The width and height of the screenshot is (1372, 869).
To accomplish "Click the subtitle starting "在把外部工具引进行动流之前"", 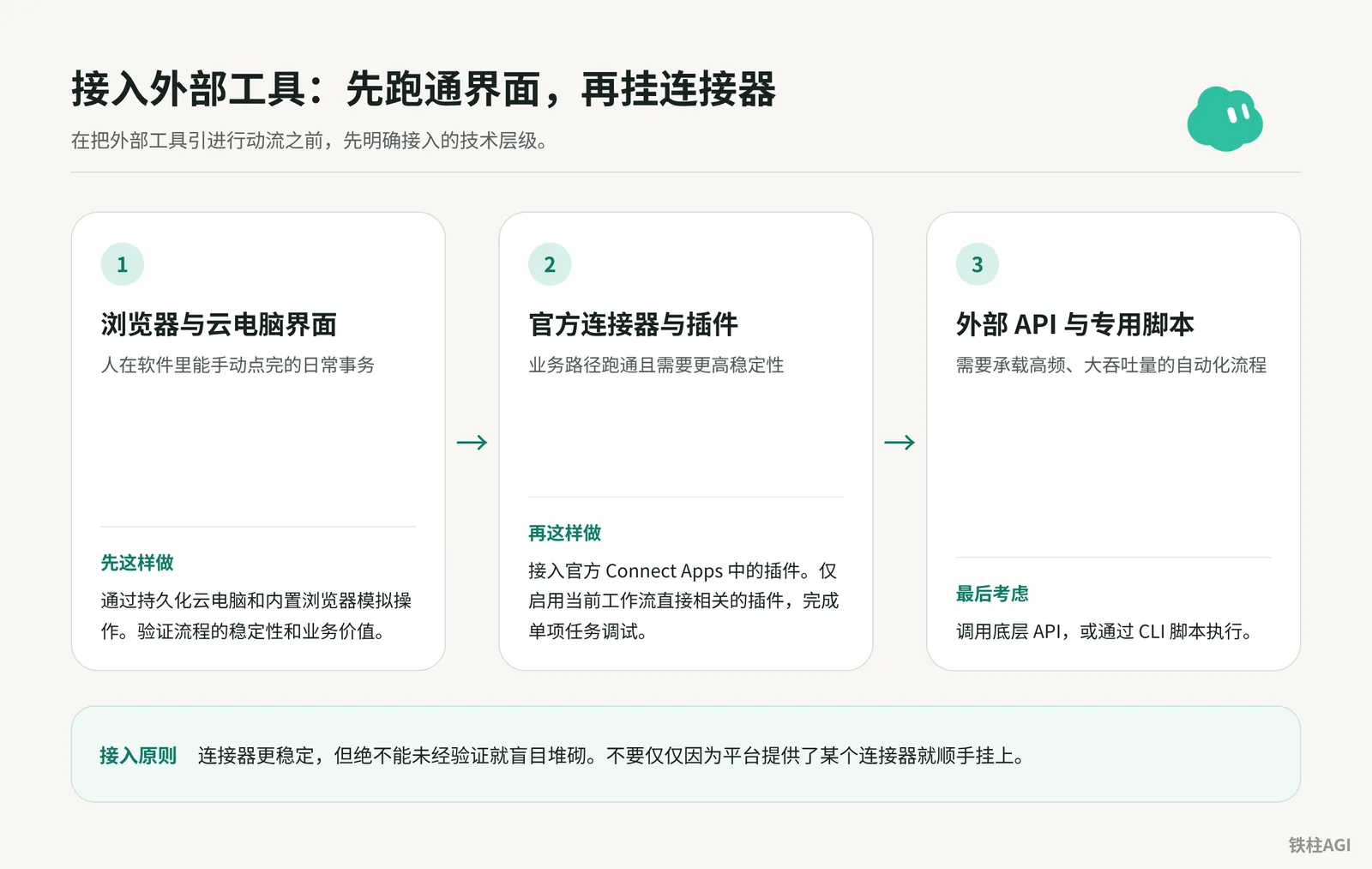I will coord(310,141).
